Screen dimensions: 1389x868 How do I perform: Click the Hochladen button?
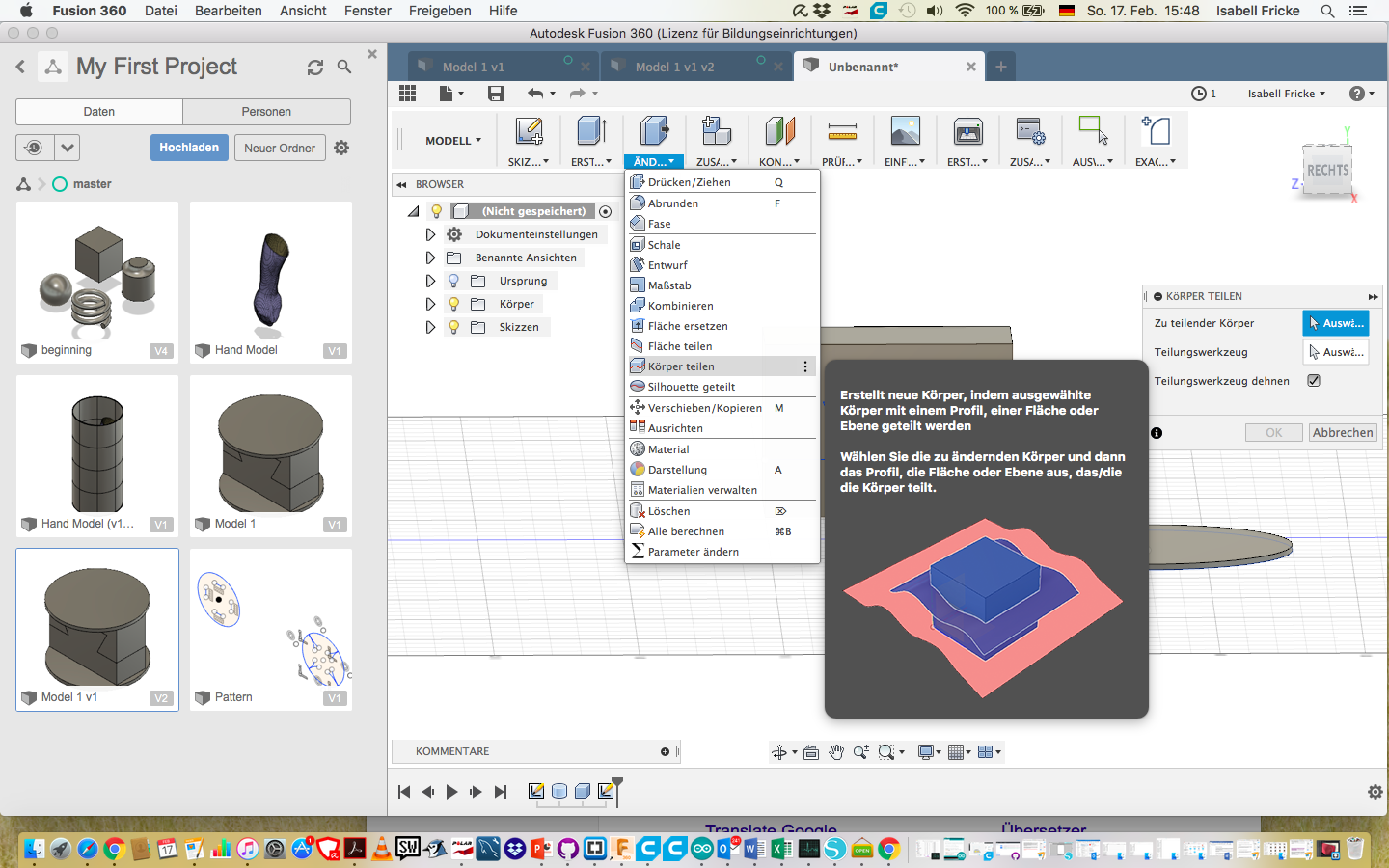(x=189, y=148)
